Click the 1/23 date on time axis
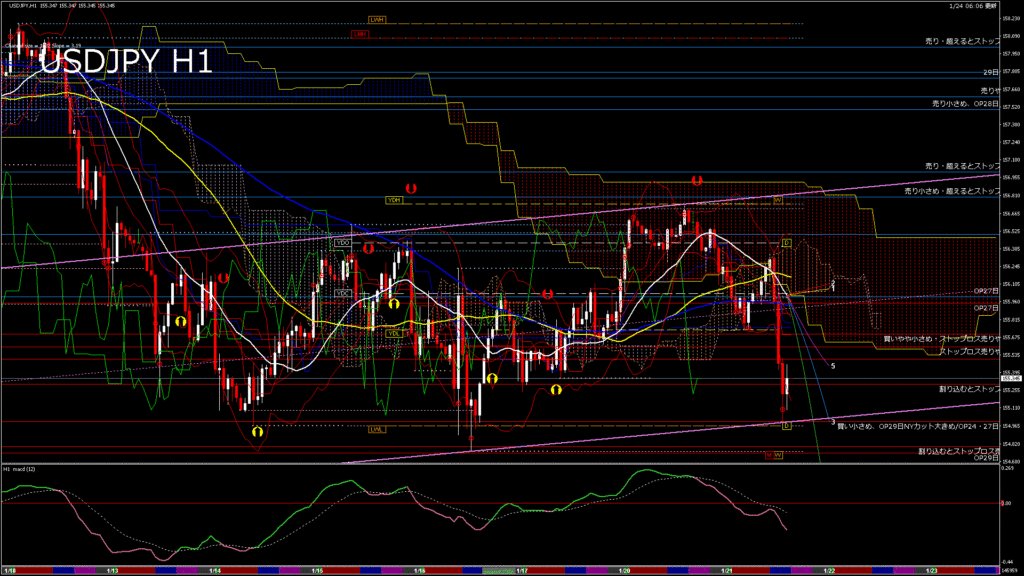Viewport: 1024px width, 576px height. 931,571
